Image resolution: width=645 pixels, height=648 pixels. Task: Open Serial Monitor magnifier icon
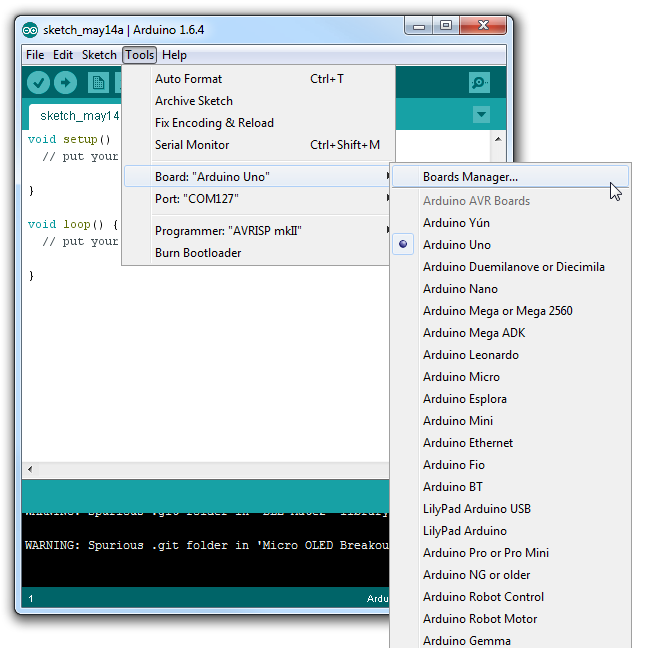[479, 83]
